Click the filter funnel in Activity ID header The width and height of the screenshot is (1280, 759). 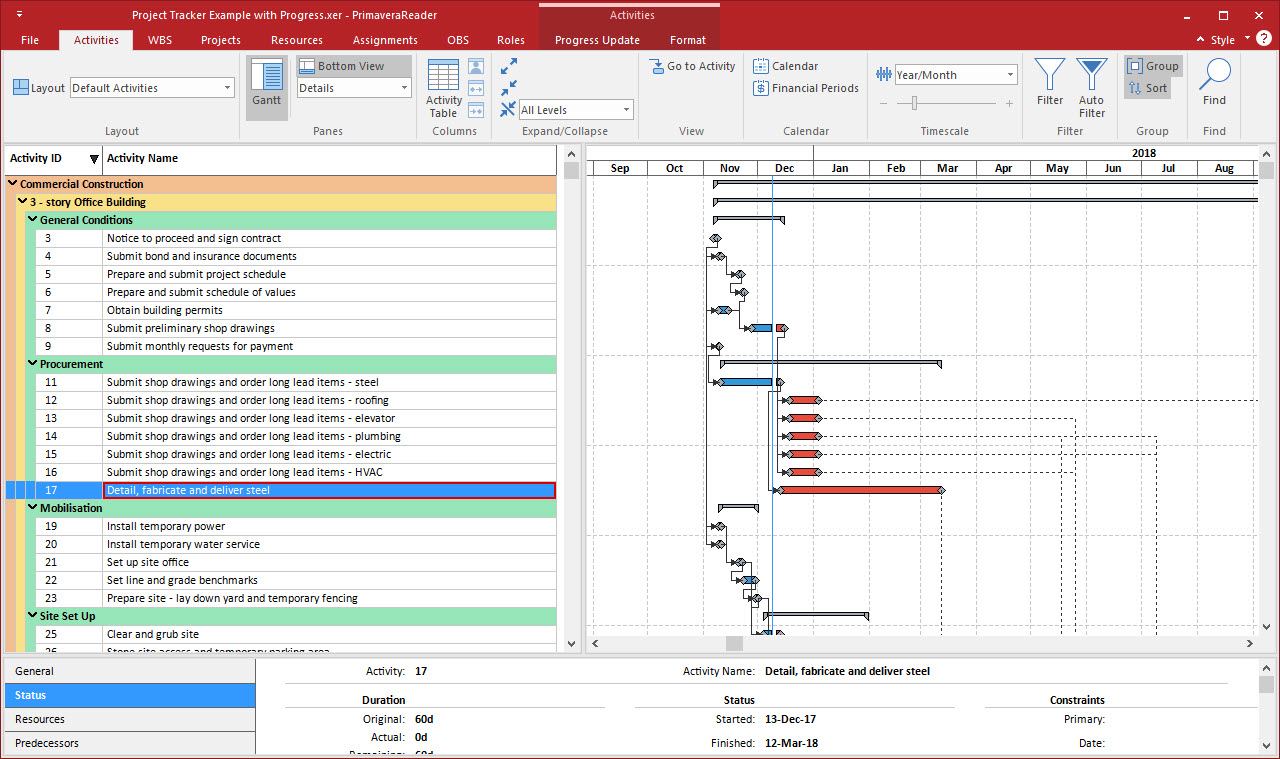pos(94,158)
